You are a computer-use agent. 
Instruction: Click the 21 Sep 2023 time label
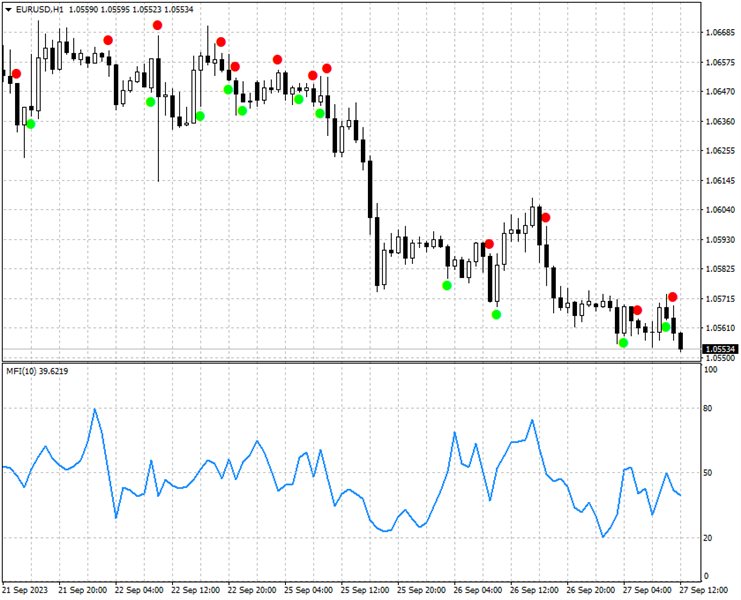coord(25,591)
